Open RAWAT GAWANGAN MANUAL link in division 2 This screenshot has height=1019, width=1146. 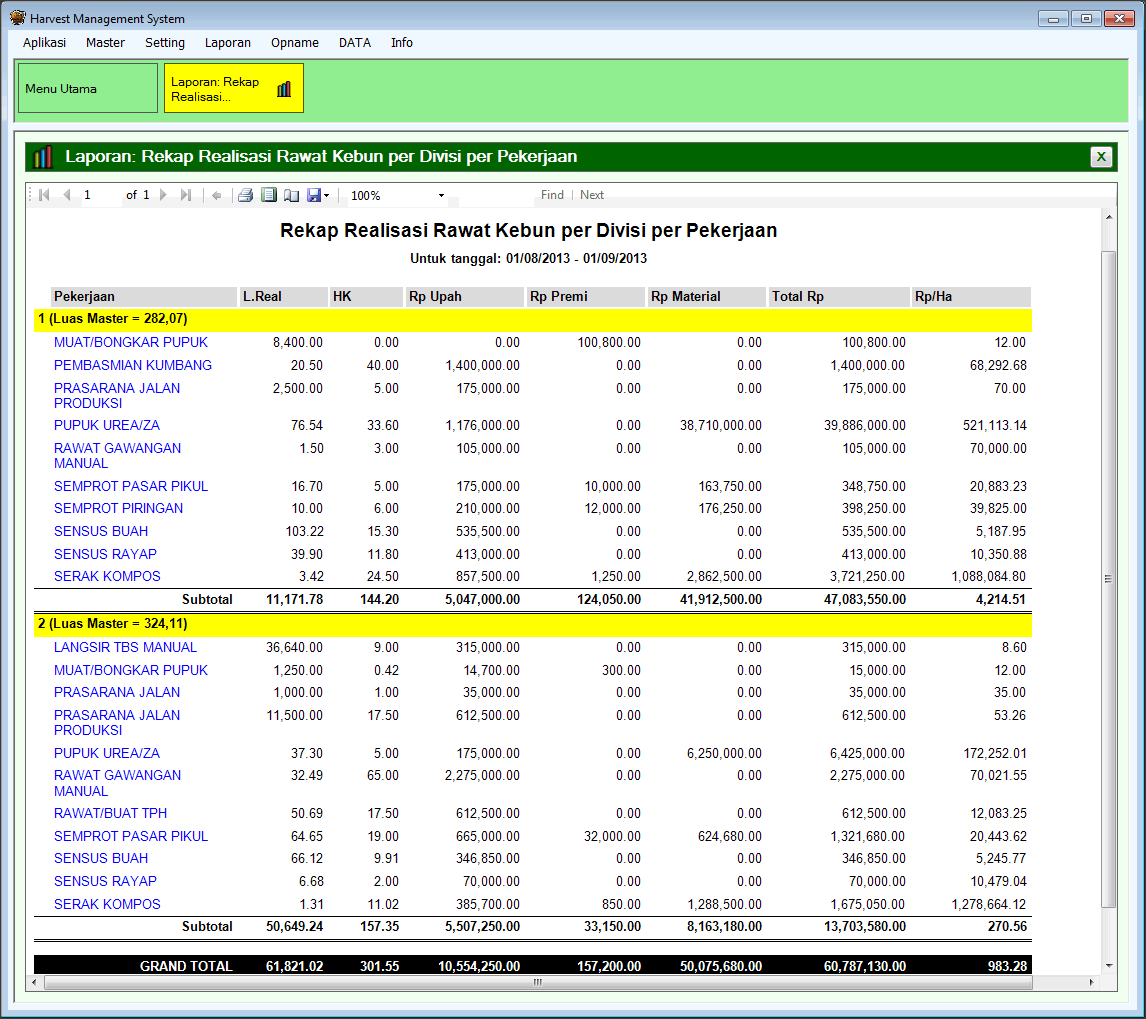(118, 783)
